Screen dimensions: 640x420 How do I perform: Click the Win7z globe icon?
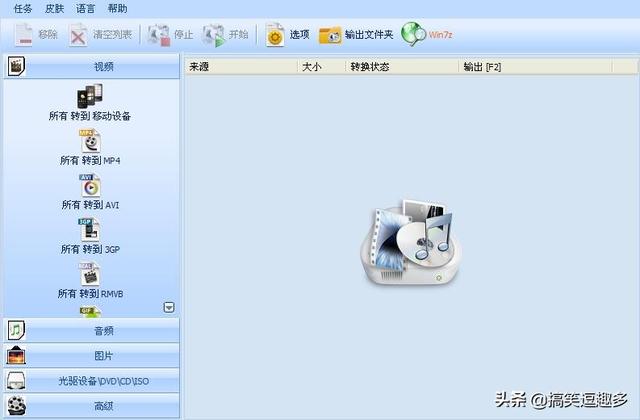413,34
